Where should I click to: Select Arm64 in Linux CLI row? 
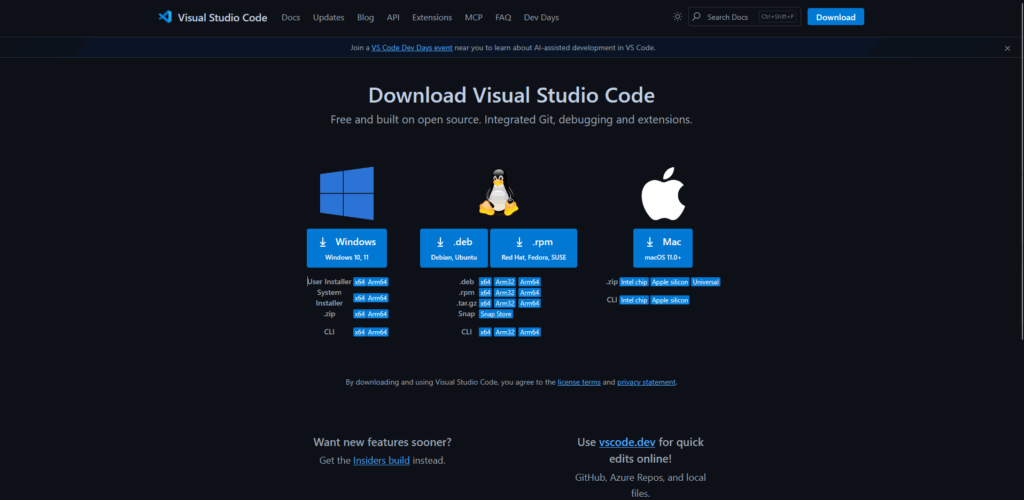(x=530, y=332)
